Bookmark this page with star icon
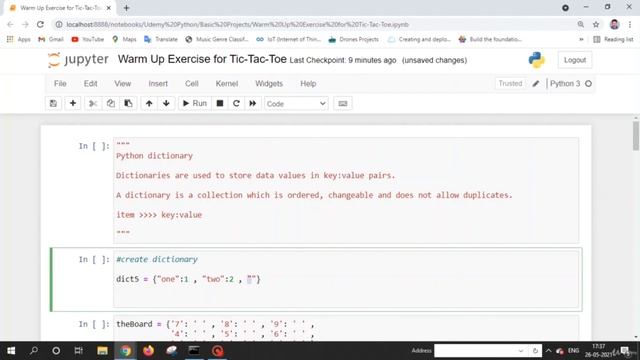The width and height of the screenshot is (640, 360). pyautogui.click(x=596, y=24)
